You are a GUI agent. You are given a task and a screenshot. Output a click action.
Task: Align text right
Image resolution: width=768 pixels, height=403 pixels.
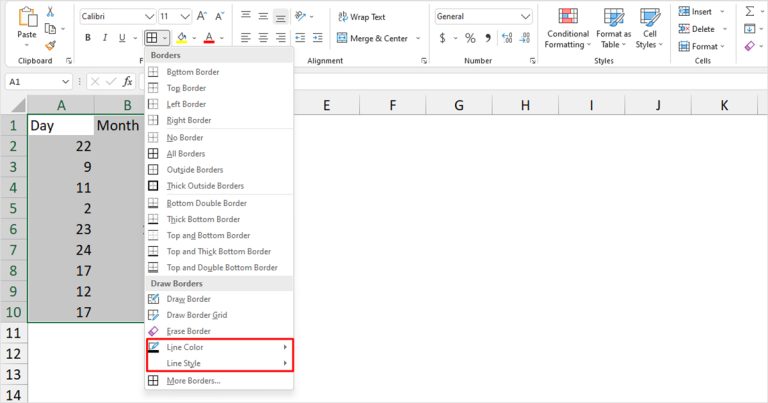click(x=281, y=38)
